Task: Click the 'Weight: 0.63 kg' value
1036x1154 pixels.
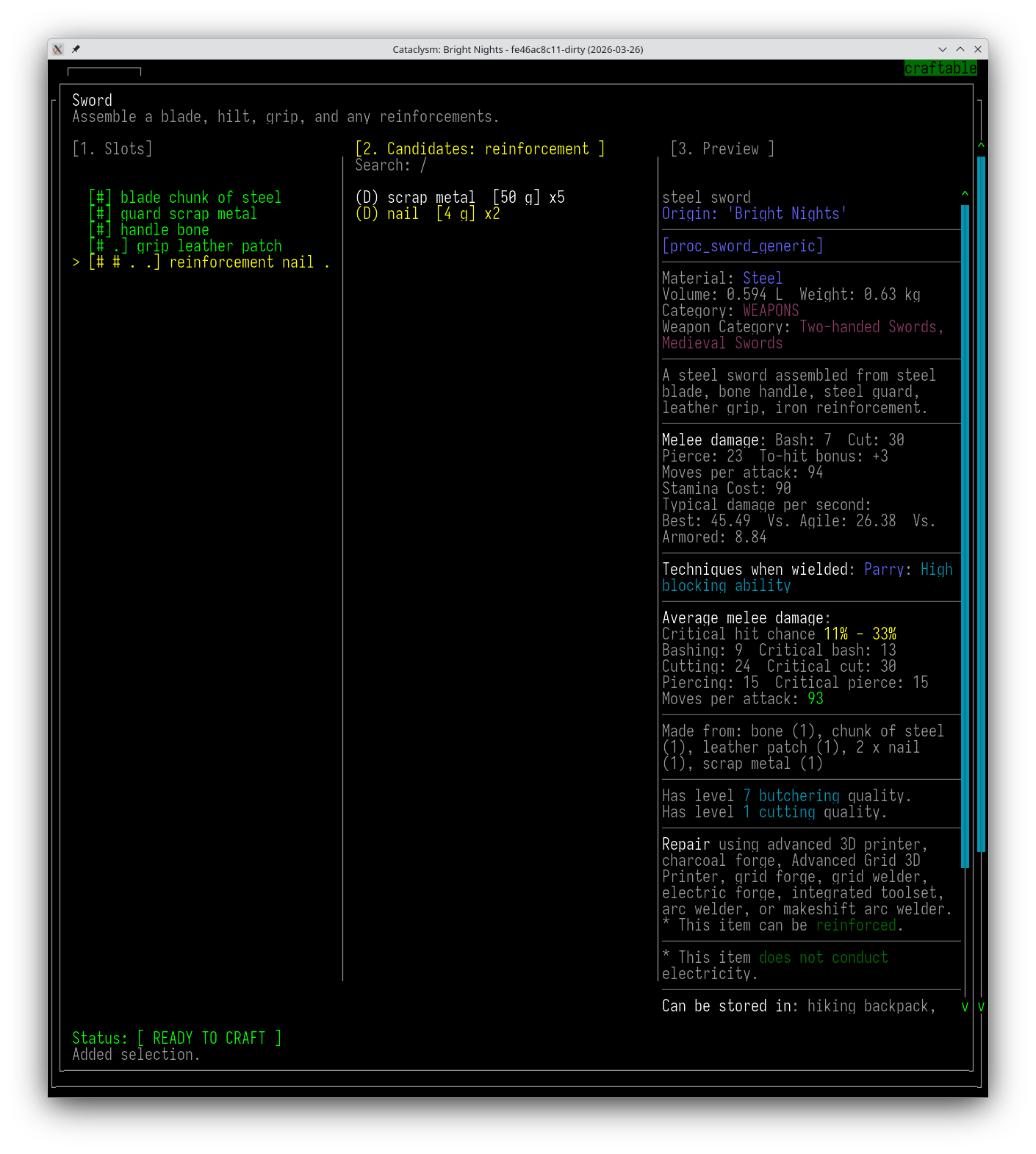Action: point(860,294)
